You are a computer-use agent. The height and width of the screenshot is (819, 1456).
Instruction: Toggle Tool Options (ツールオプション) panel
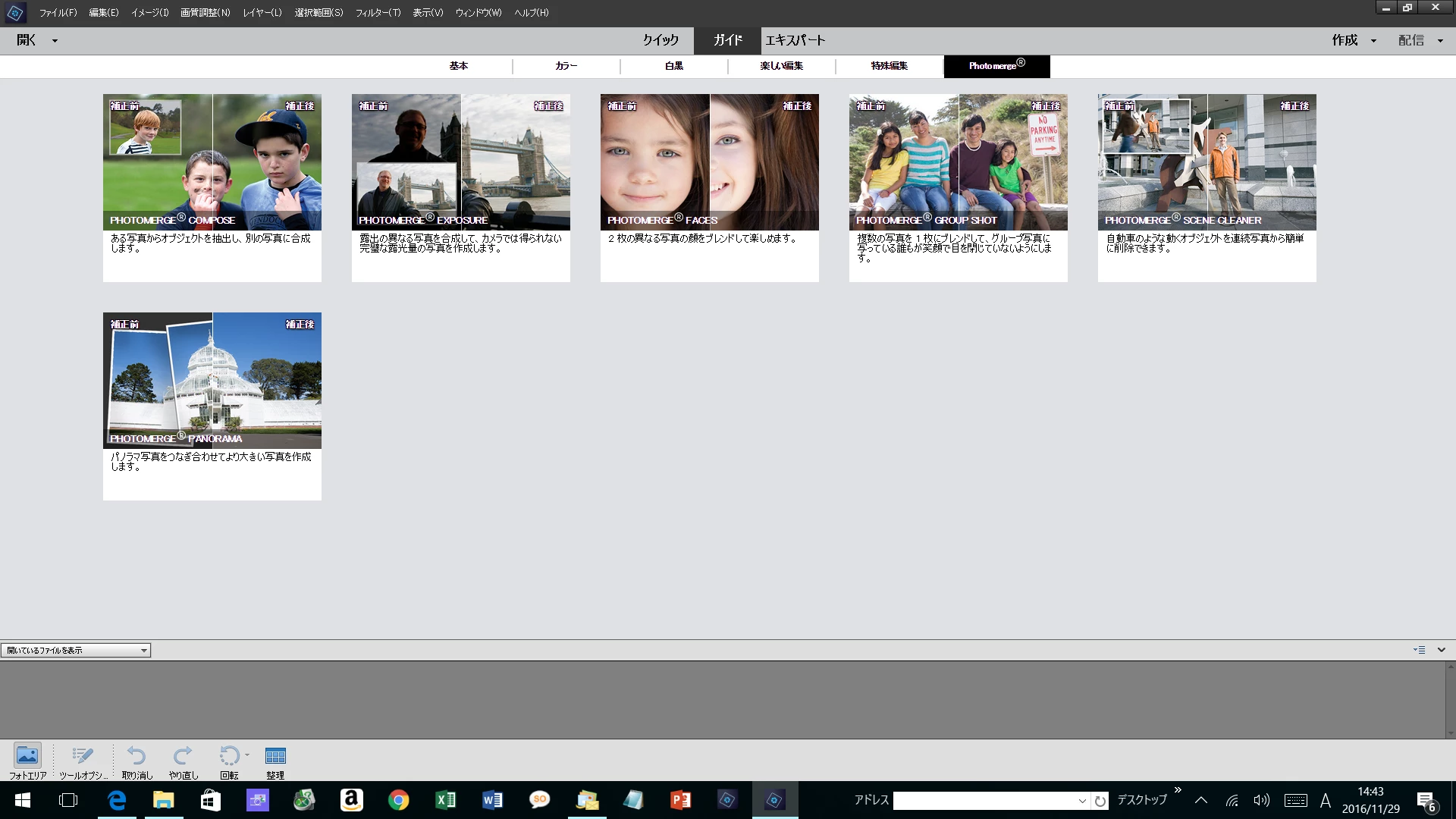(x=83, y=756)
